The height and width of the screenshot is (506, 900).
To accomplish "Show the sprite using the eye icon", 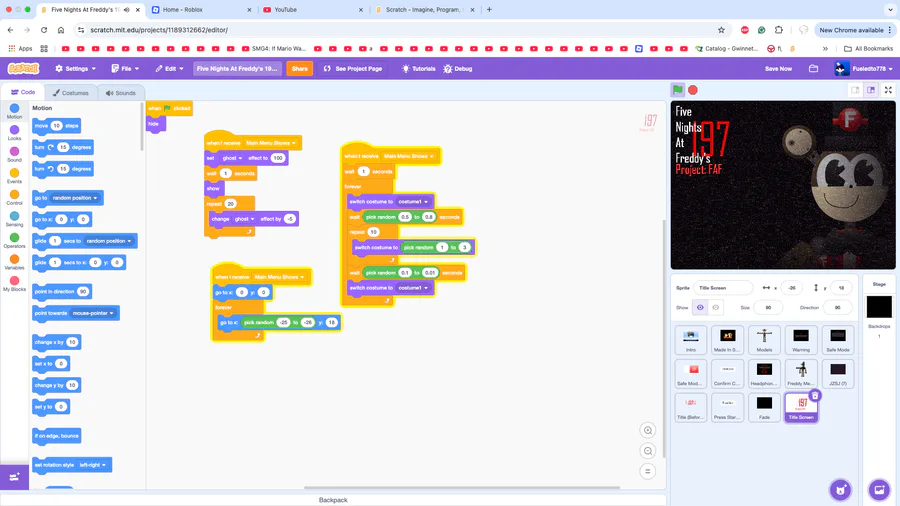I will tap(700, 308).
